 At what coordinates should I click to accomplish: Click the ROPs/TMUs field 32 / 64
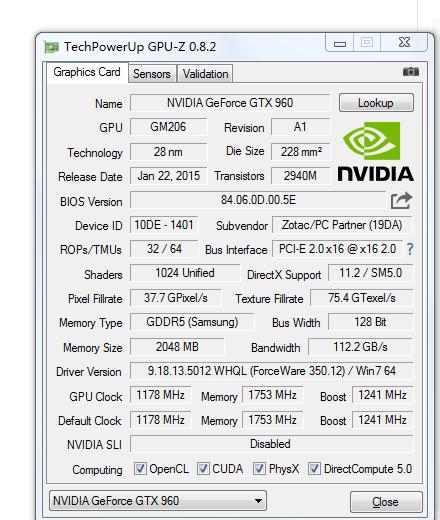click(x=164, y=249)
